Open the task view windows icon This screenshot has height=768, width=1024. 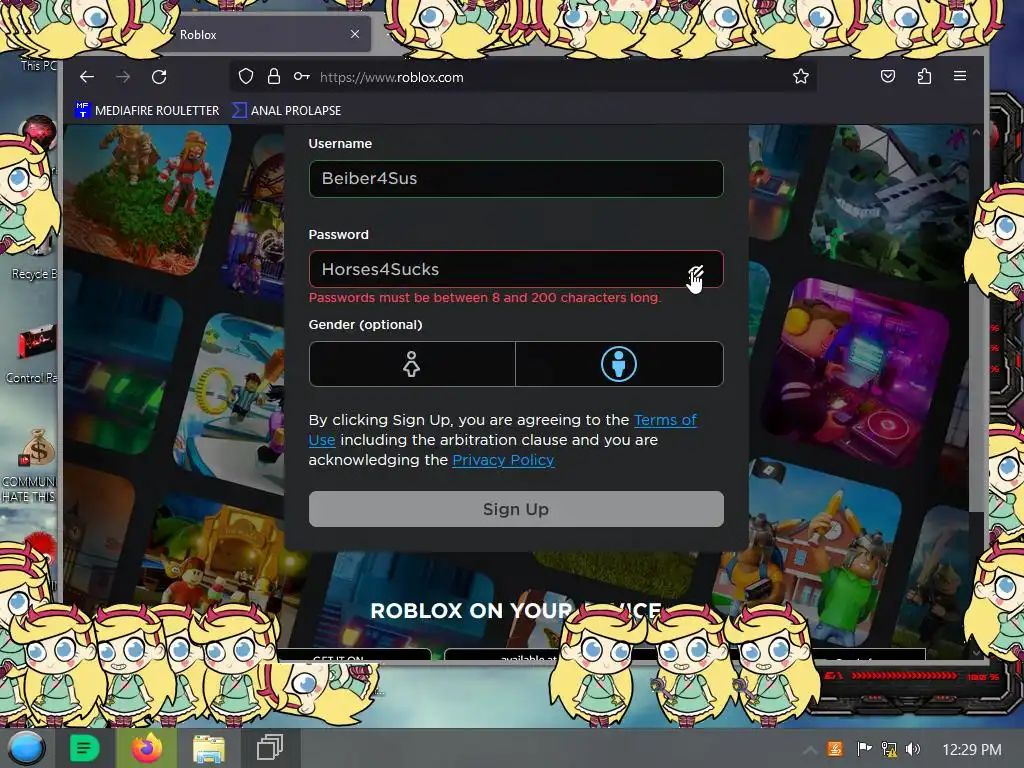pyautogui.click(x=269, y=748)
